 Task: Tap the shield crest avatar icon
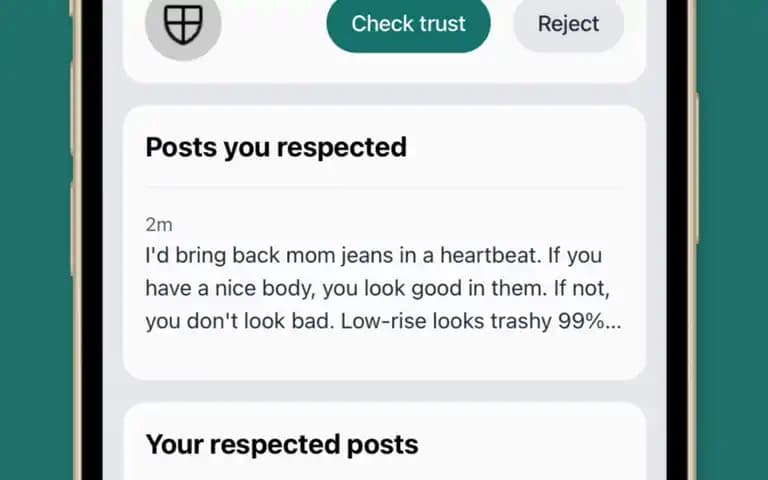pos(183,24)
